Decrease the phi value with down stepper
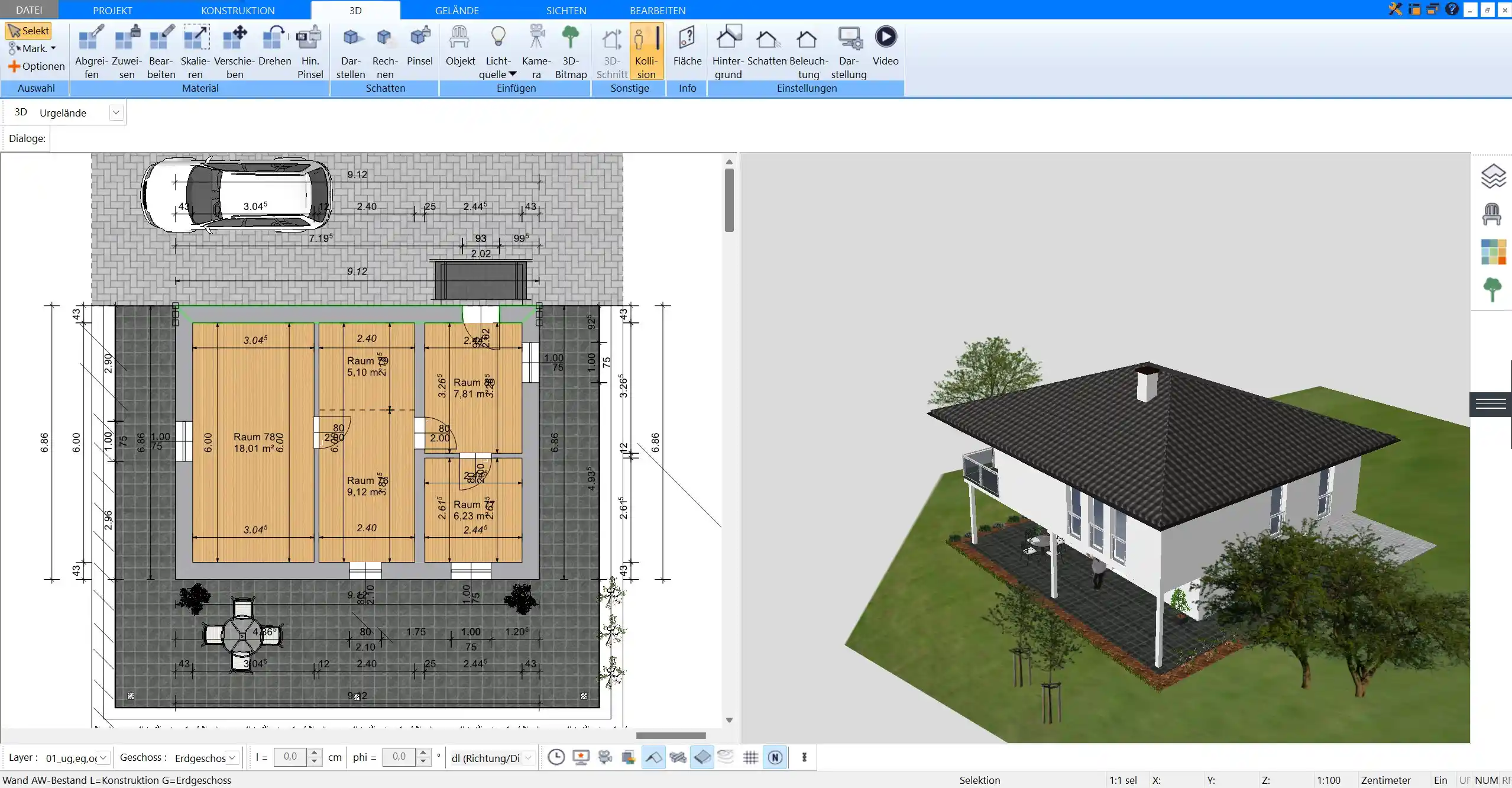Screen dimensions: 1512x788 pos(423,762)
